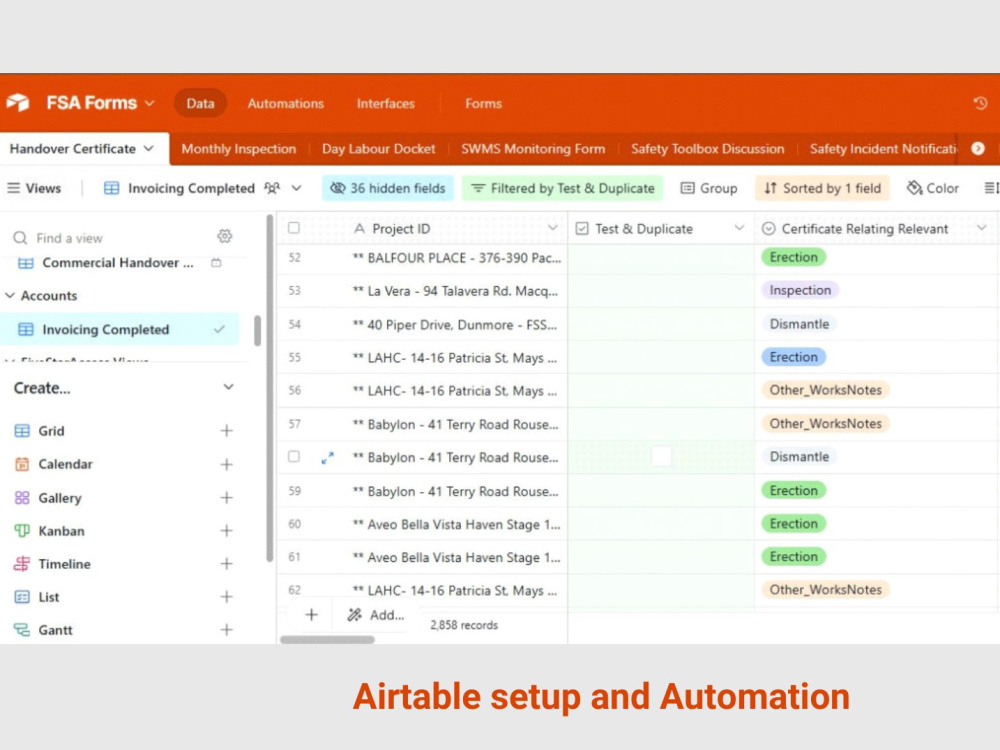Open Test & Duplicate column dropdown arrow
Viewport: 1000px width, 750px height.
[x=739, y=228]
